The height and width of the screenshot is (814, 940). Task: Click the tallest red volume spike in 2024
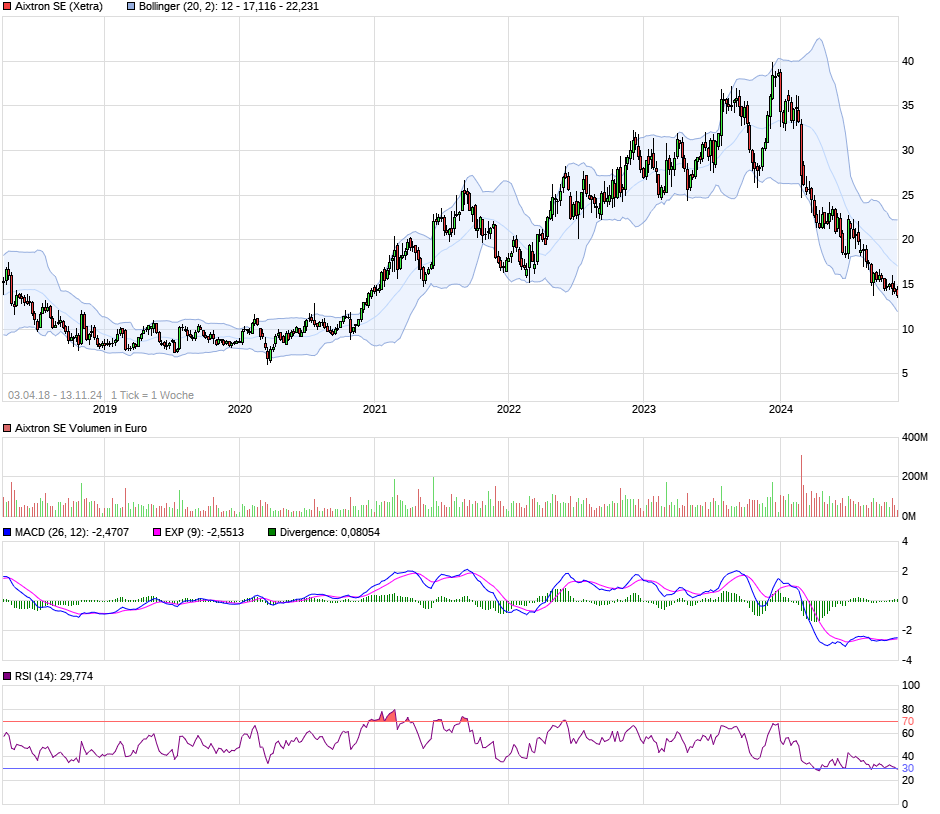[802, 486]
